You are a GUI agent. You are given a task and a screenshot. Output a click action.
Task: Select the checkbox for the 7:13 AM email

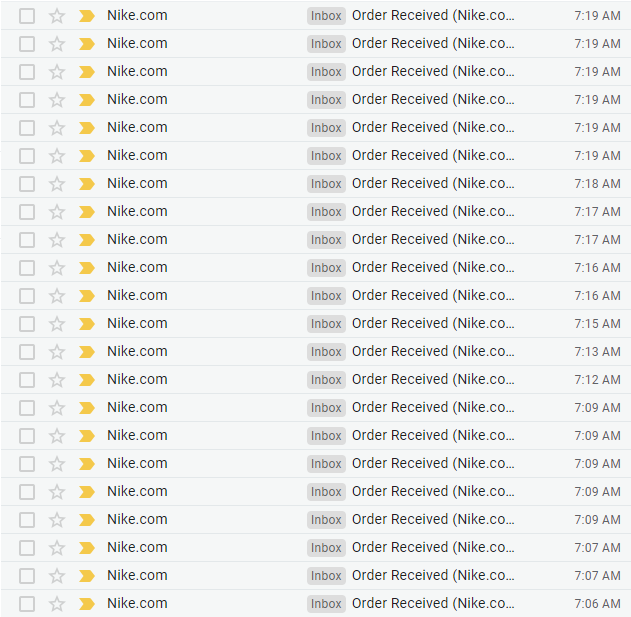(27, 352)
